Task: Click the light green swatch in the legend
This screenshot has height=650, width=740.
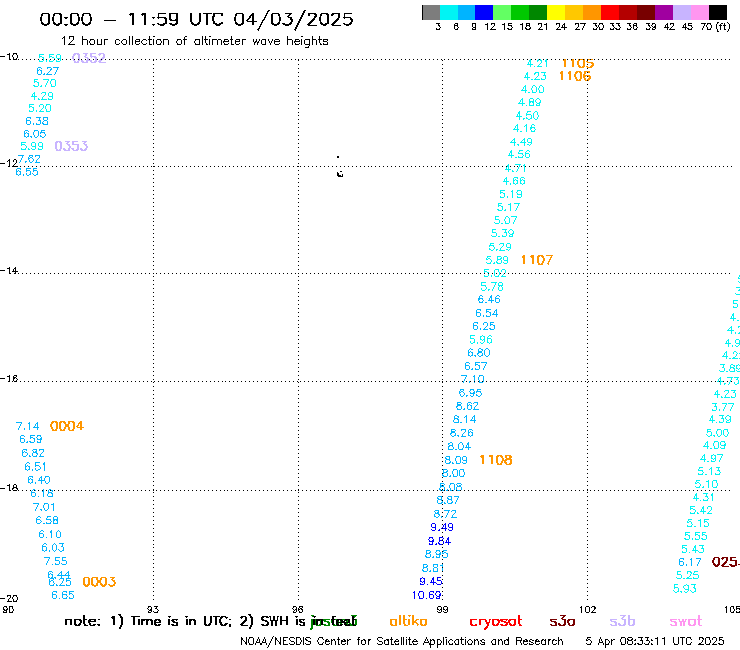Action: (502, 12)
